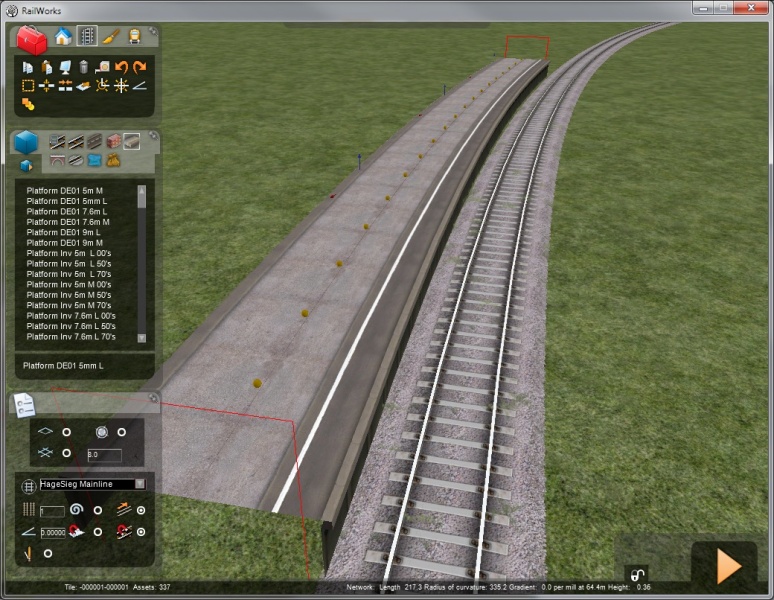
Task: Pin the top toolbox panel
Action: click(x=154, y=32)
